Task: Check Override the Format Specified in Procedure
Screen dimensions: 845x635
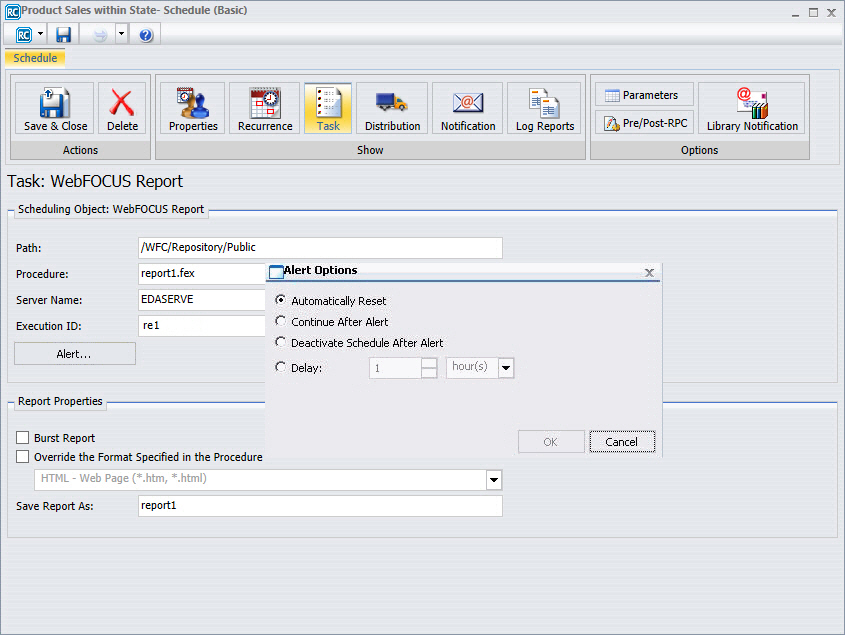Action: click(23, 457)
